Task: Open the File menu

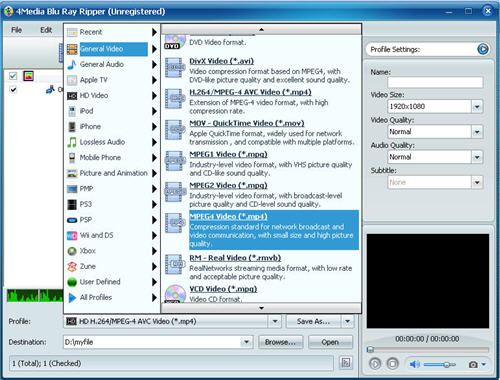Action: click(x=16, y=30)
